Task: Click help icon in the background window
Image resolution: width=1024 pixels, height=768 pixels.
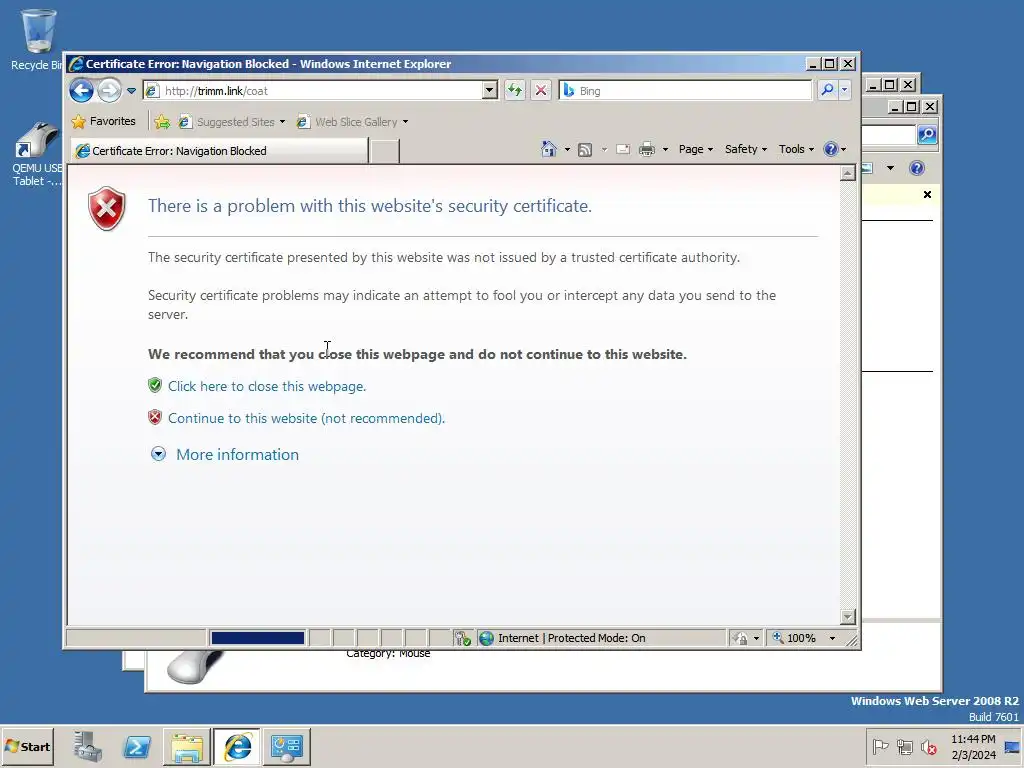Action: pyautogui.click(x=917, y=168)
